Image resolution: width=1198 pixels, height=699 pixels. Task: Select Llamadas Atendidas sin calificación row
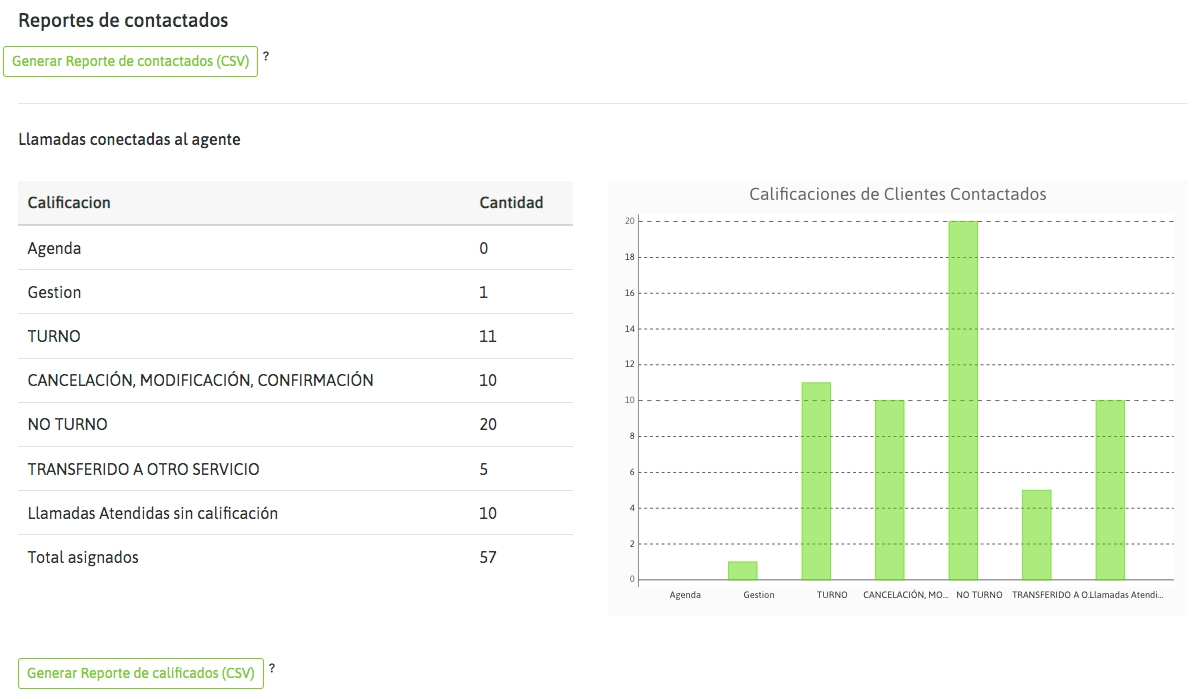click(295, 513)
